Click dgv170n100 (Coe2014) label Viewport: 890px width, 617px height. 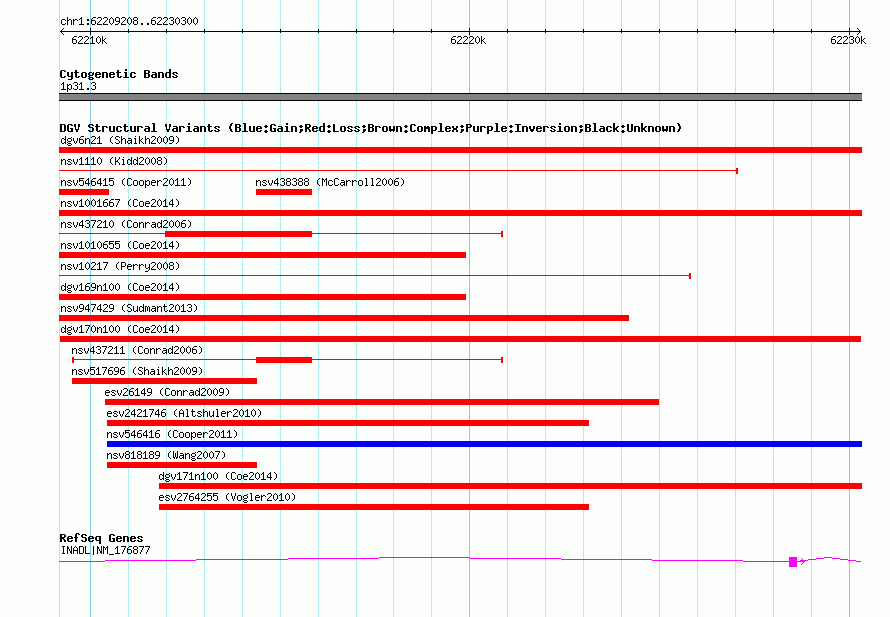click(x=120, y=329)
